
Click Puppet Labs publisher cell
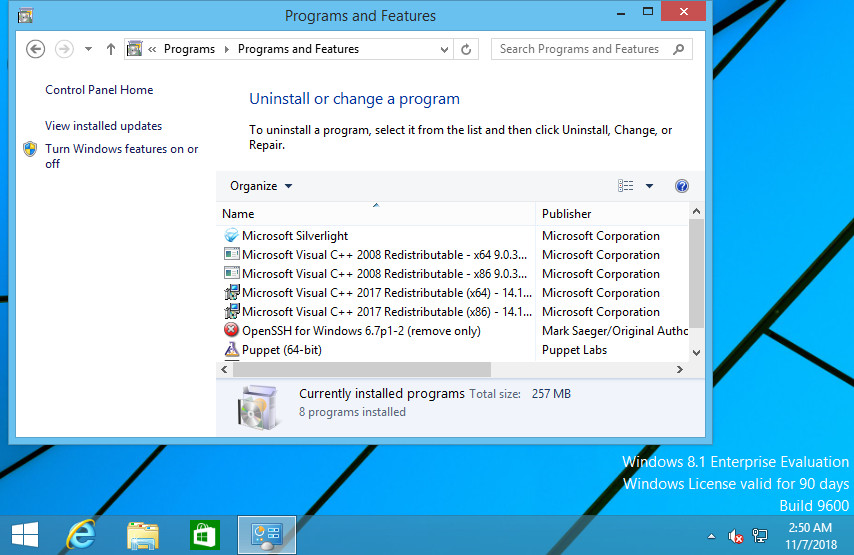point(574,350)
